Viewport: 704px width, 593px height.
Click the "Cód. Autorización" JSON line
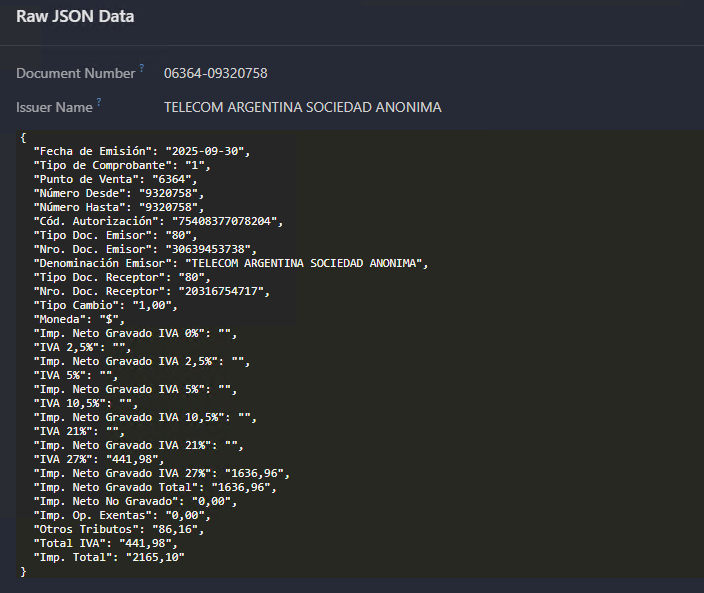[x=158, y=221]
